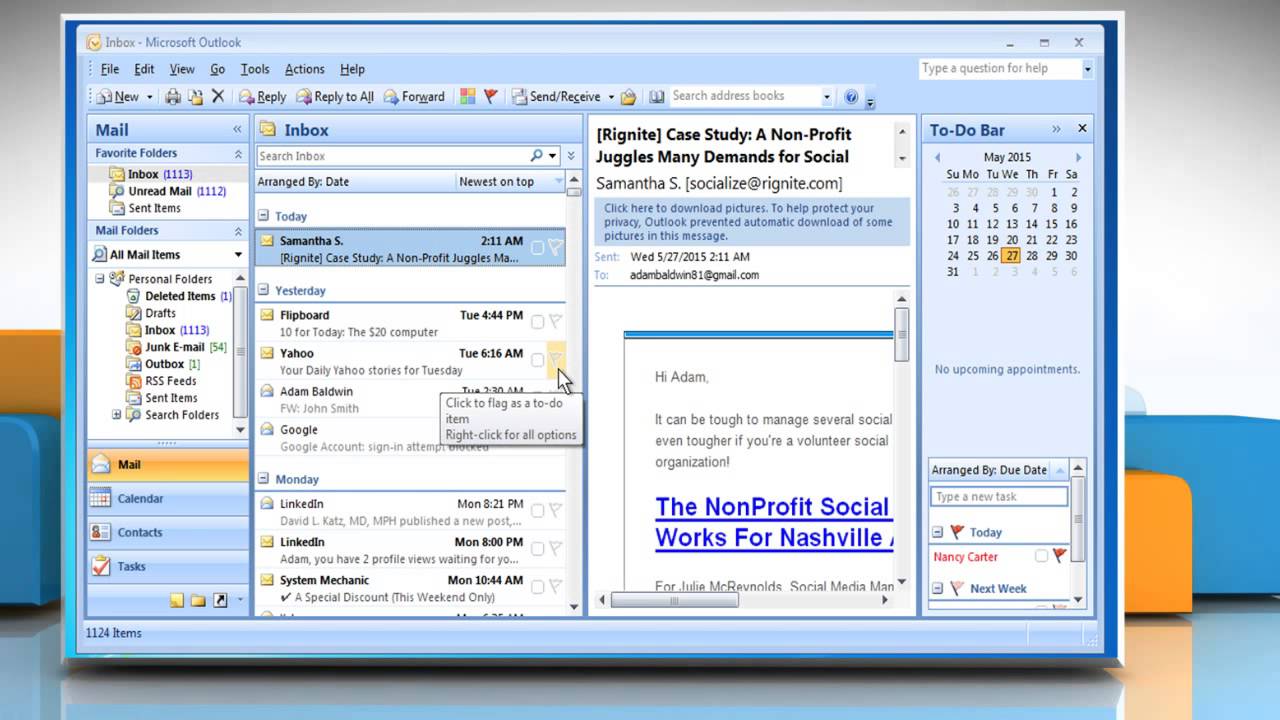The height and width of the screenshot is (720, 1280).
Task: Collapse the Today group in Inbox
Action: point(263,216)
